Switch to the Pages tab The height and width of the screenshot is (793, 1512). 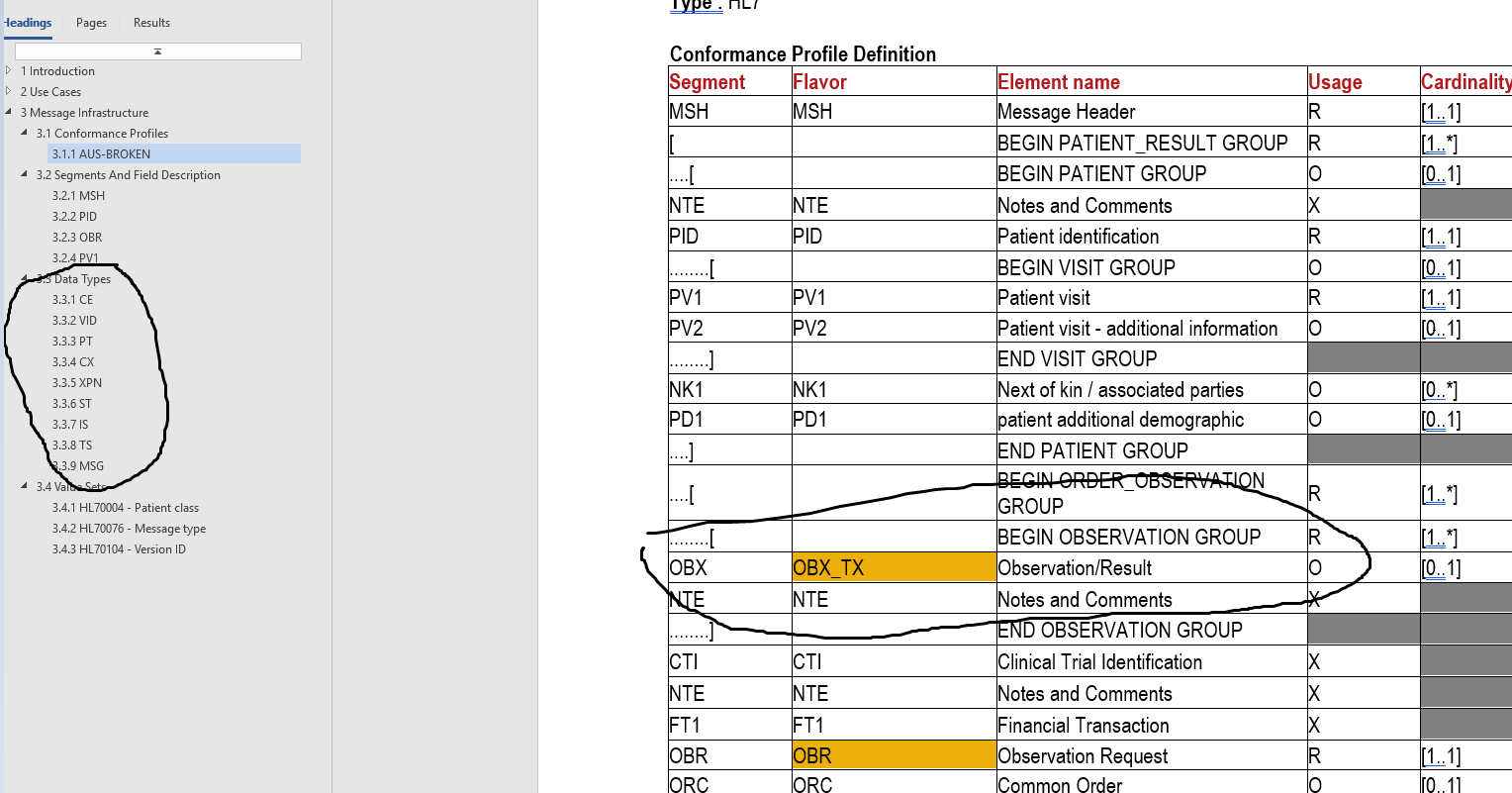point(91,22)
